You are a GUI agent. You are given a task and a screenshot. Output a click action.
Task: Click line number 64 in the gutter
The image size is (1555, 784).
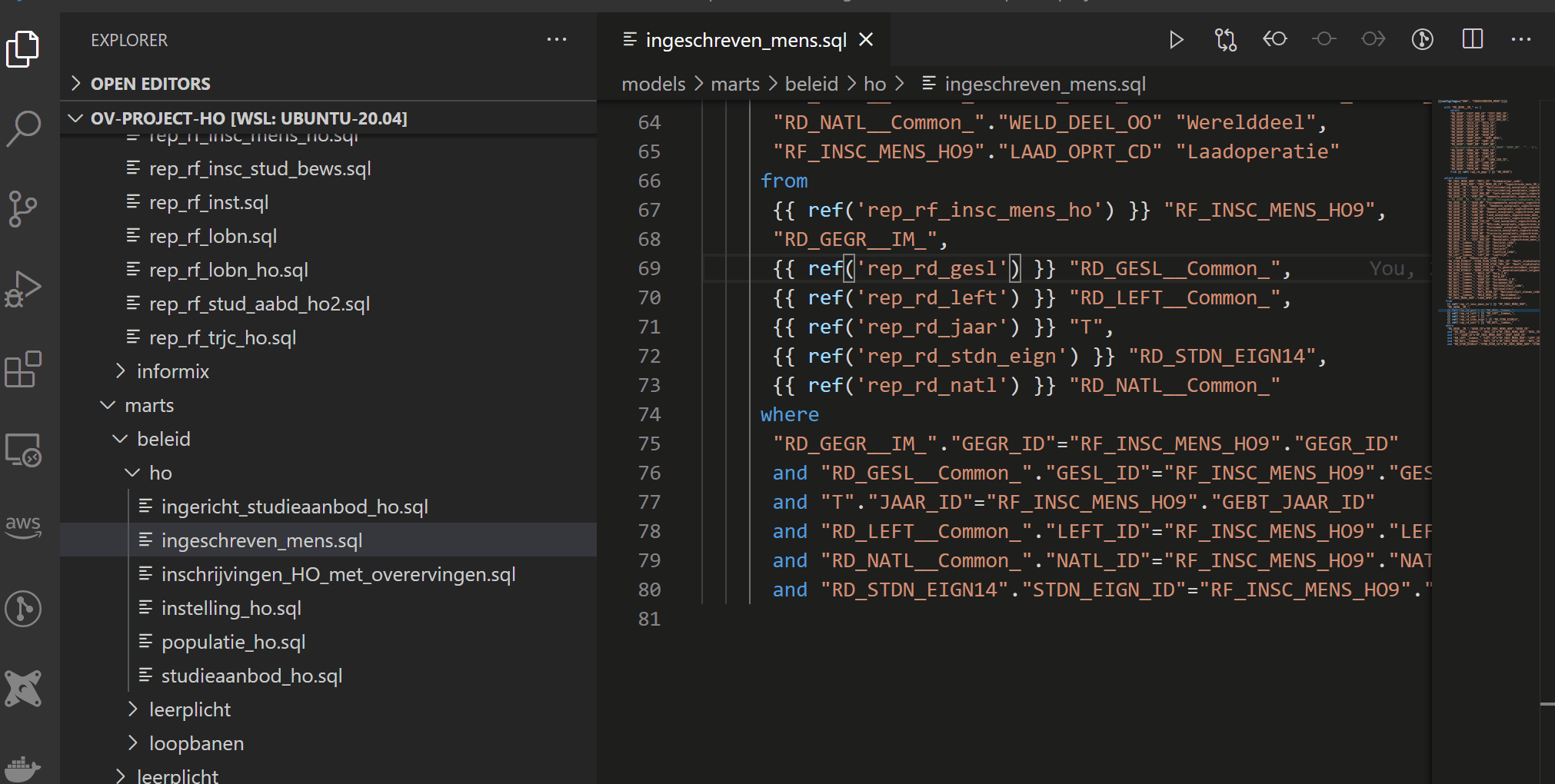coord(649,122)
